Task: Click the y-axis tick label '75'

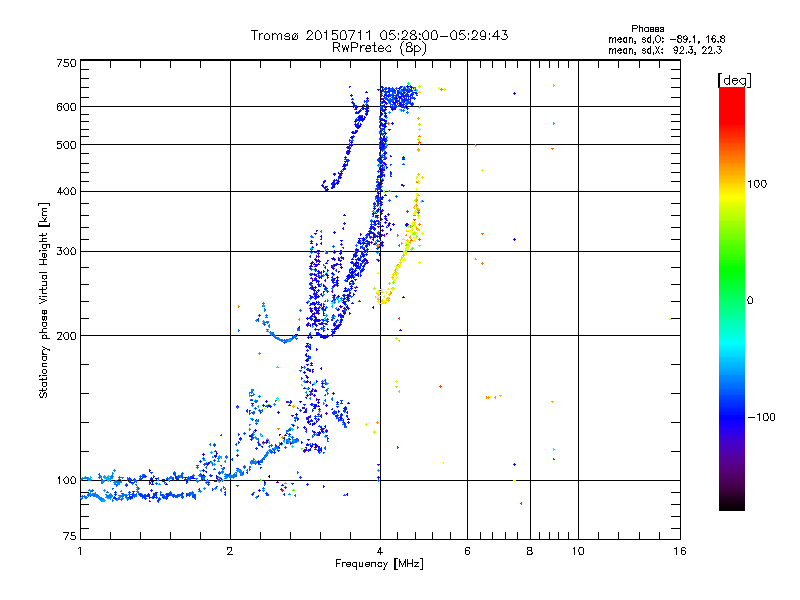Action: 70,536
